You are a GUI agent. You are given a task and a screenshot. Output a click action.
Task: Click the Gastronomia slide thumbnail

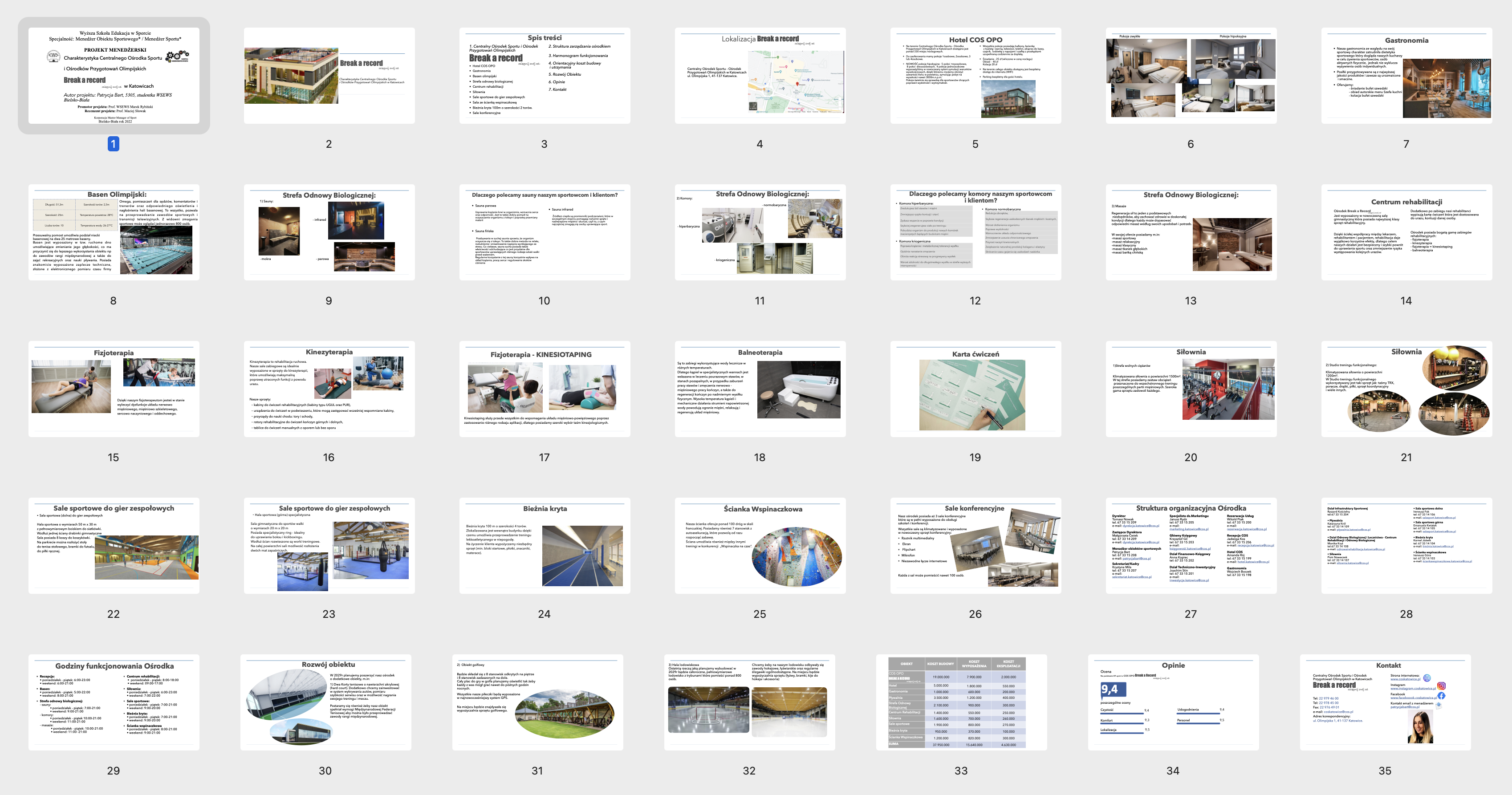[1406, 75]
